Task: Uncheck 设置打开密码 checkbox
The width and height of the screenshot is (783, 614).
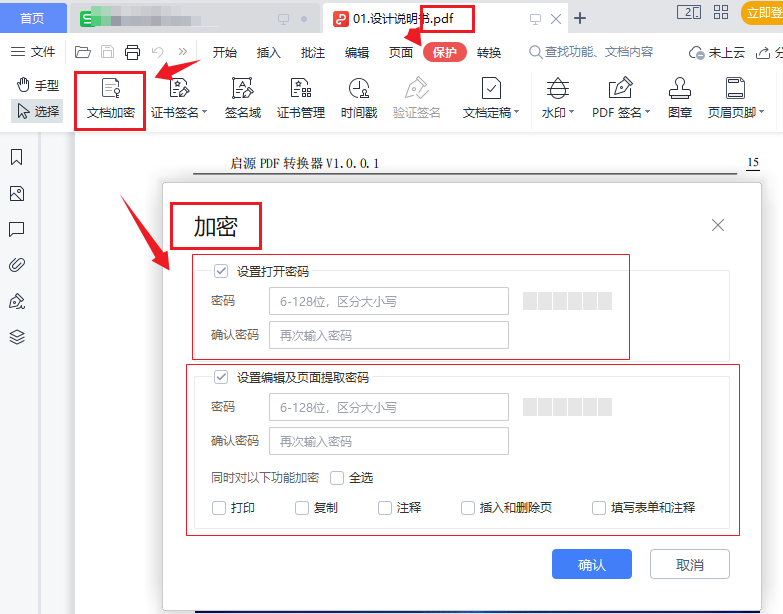Action: 221,271
